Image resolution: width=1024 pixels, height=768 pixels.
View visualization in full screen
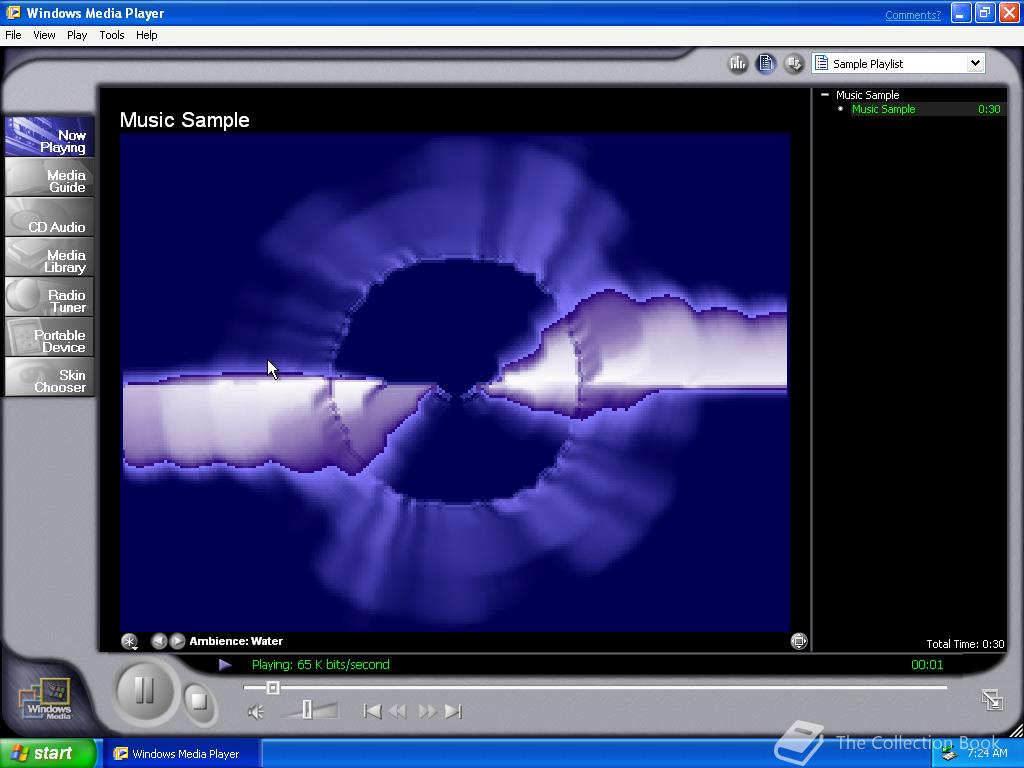799,641
